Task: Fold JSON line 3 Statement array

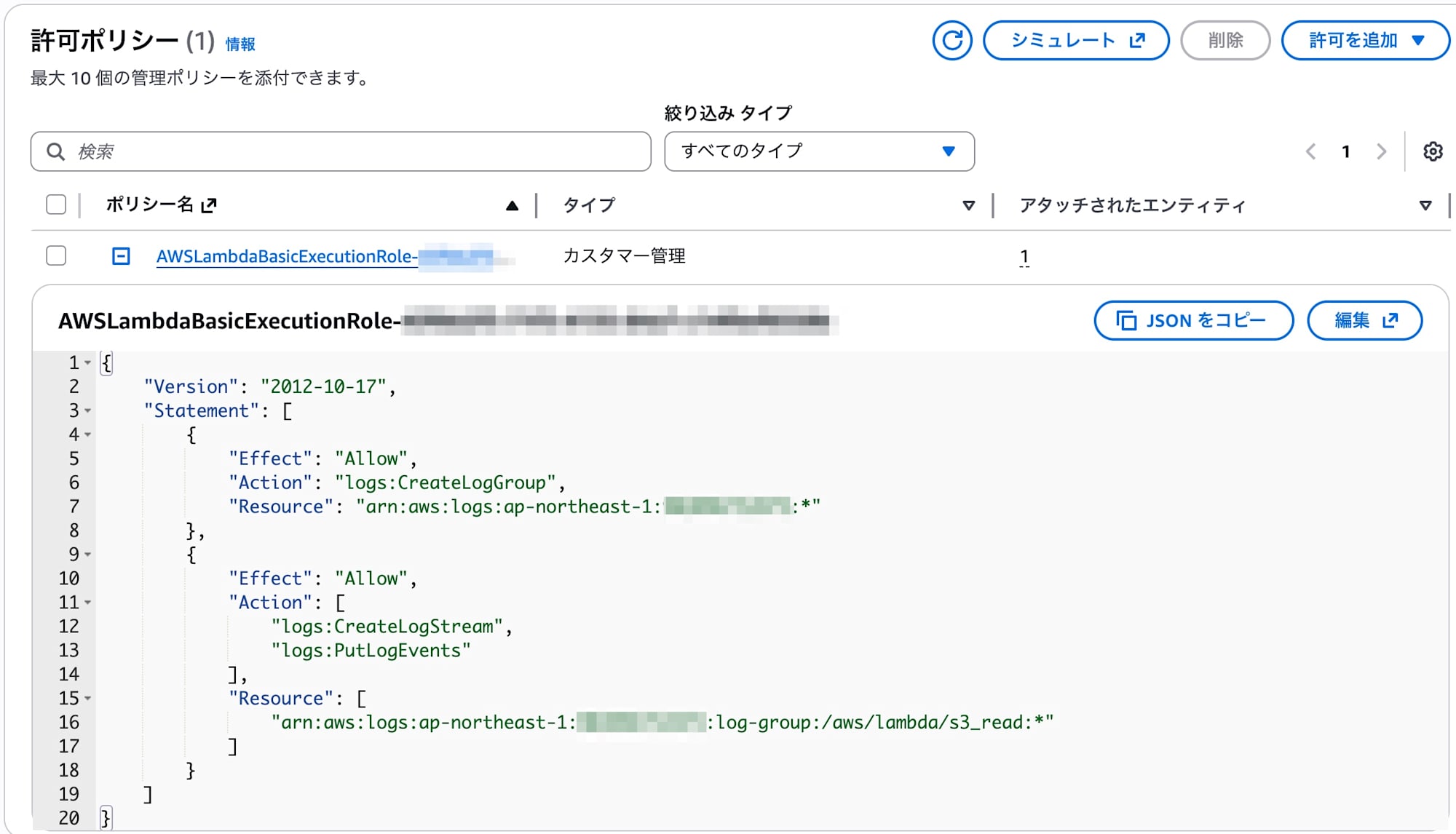Action: click(x=88, y=411)
